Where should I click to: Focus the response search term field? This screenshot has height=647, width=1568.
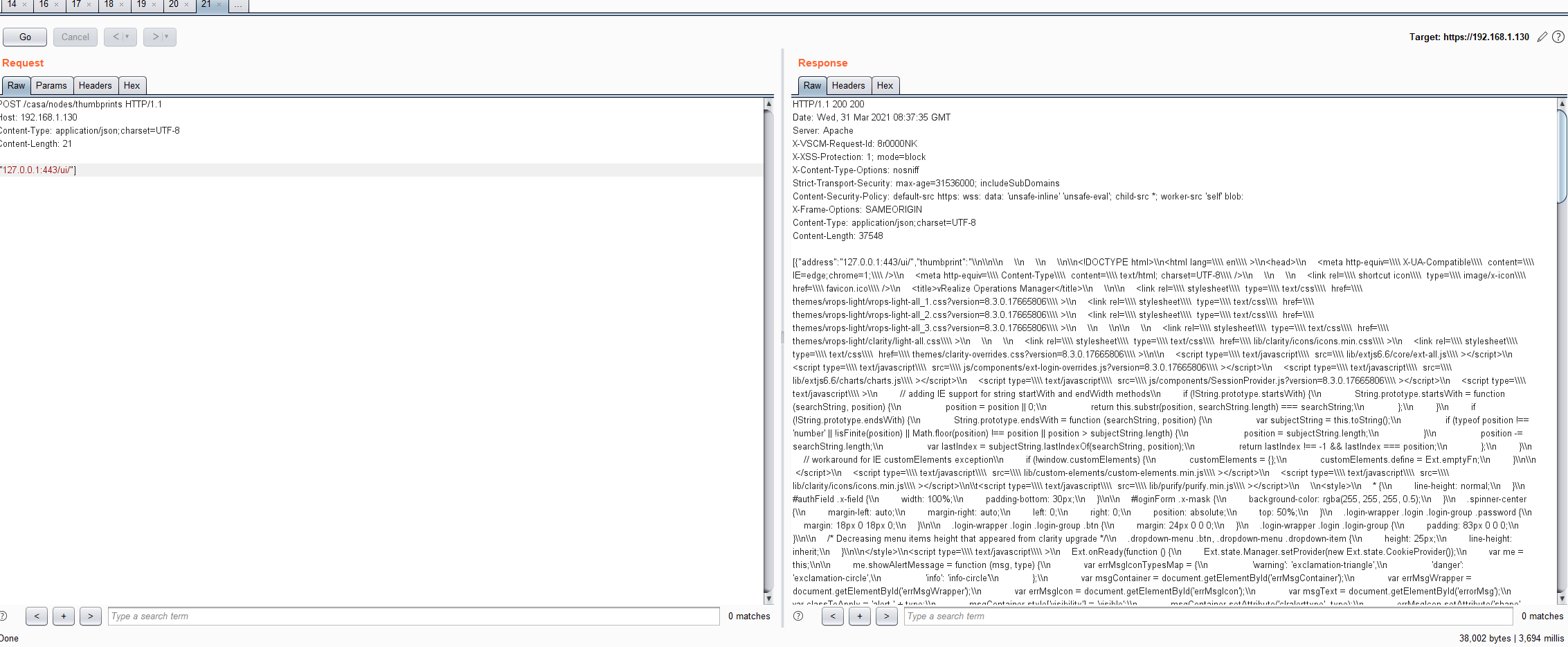tap(1208, 616)
